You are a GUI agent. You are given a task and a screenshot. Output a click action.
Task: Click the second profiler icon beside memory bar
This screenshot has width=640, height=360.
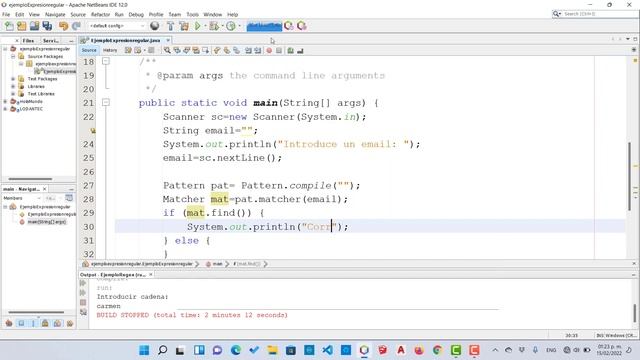click(x=302, y=26)
